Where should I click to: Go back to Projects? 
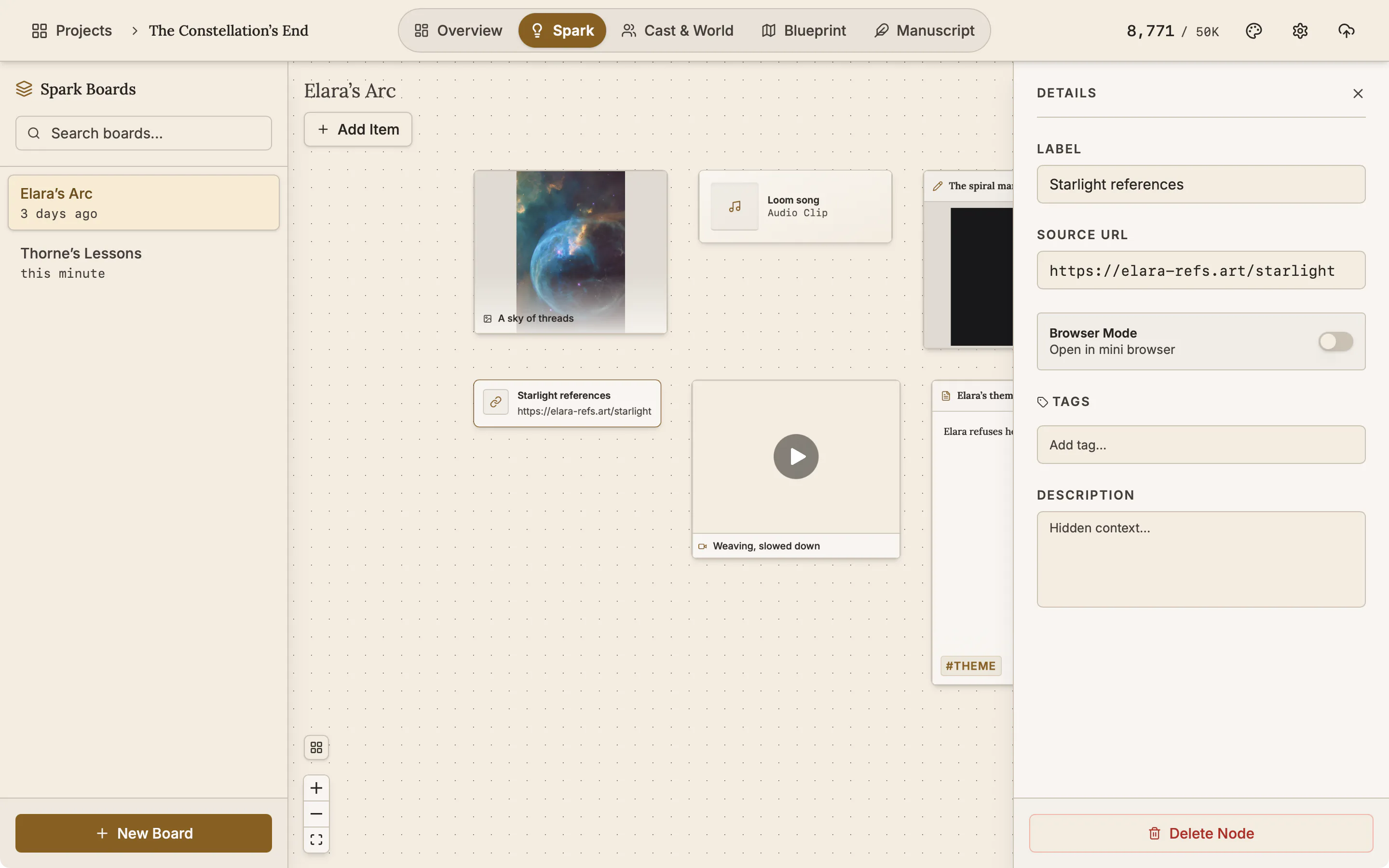tap(72, 30)
